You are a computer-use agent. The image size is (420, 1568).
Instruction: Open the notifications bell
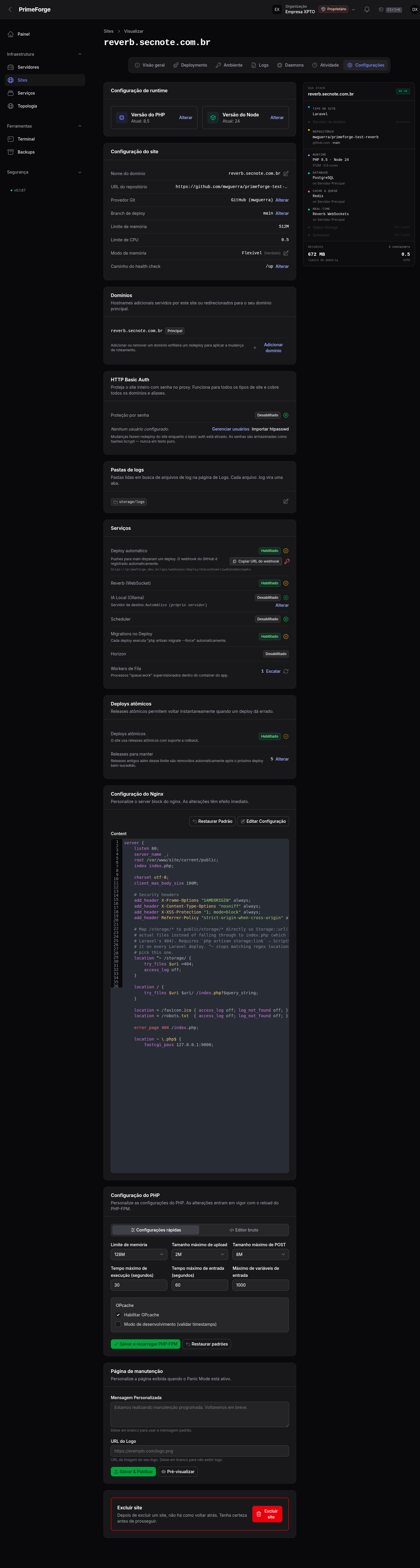pyautogui.click(x=367, y=10)
